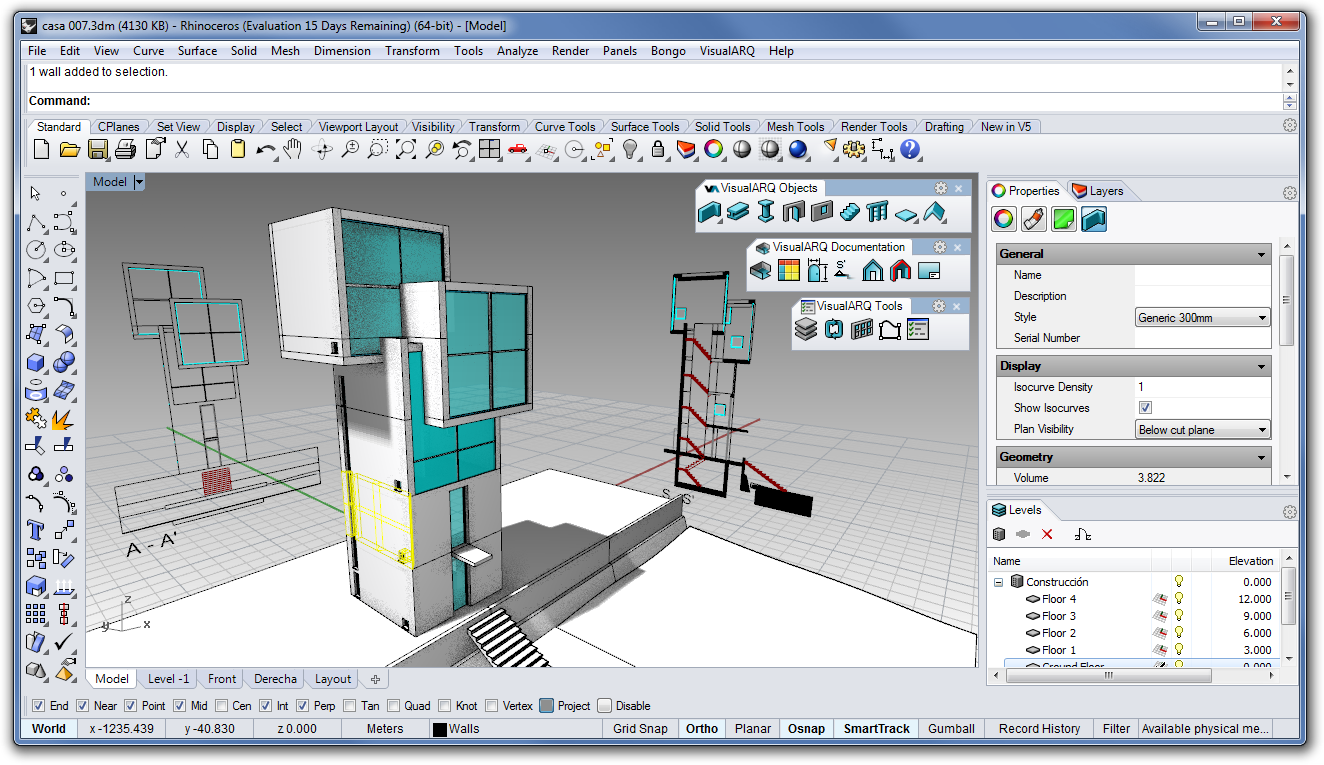Delete level with the red X icon

[1048, 535]
